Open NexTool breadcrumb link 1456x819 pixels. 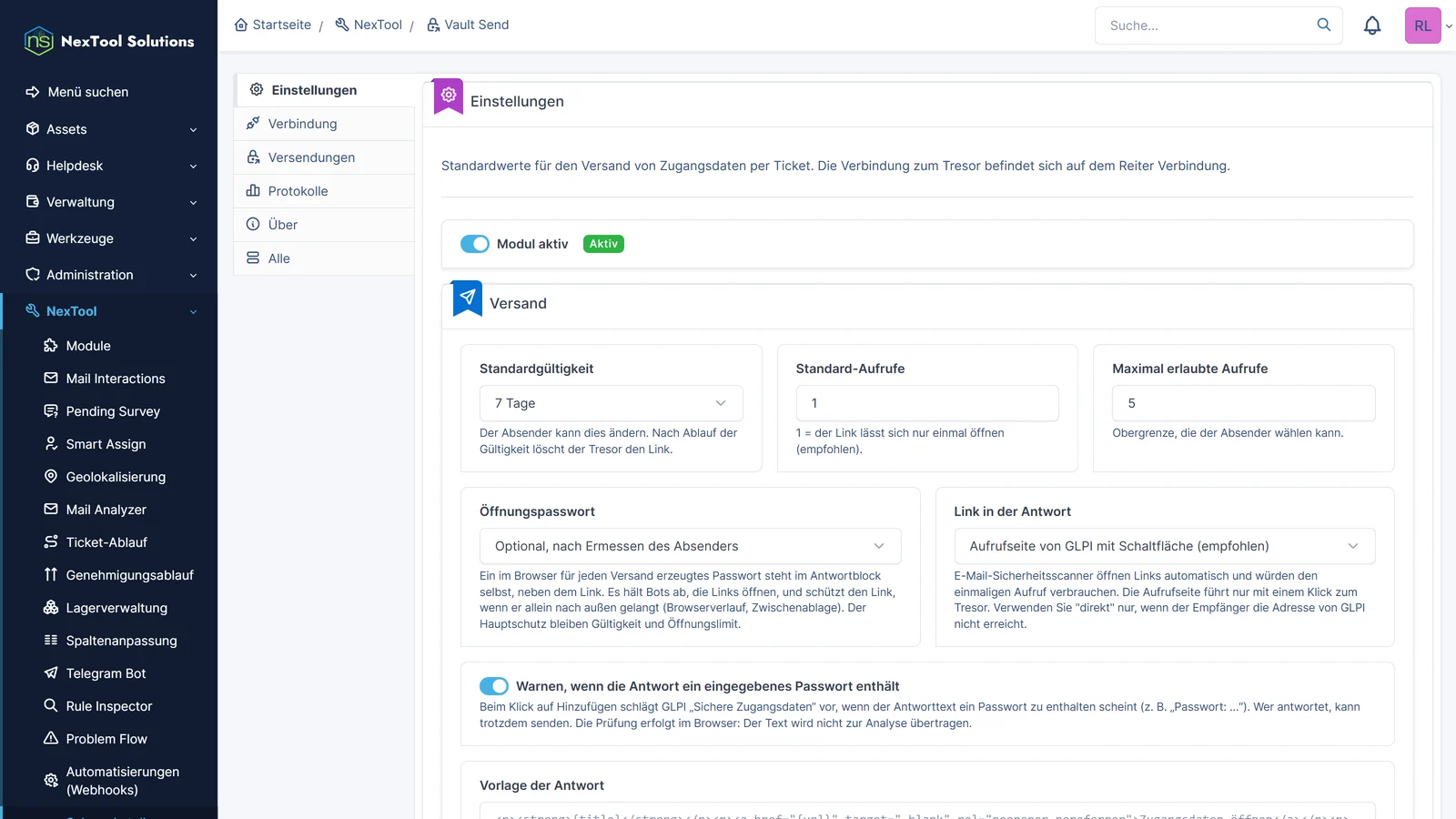coord(369,25)
